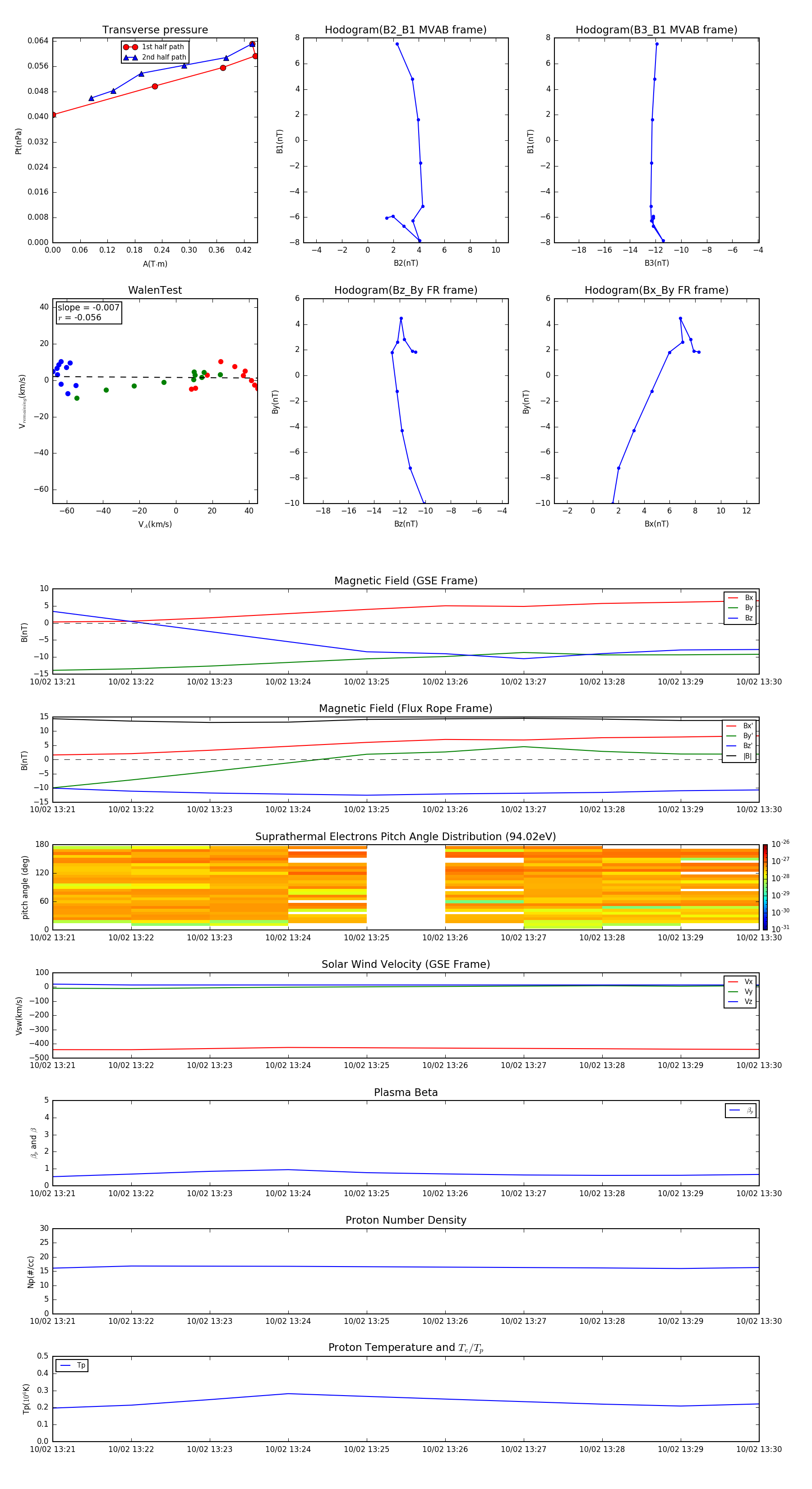Click the Suprathermal Electrons Pitch Angle title

[x=406, y=837]
